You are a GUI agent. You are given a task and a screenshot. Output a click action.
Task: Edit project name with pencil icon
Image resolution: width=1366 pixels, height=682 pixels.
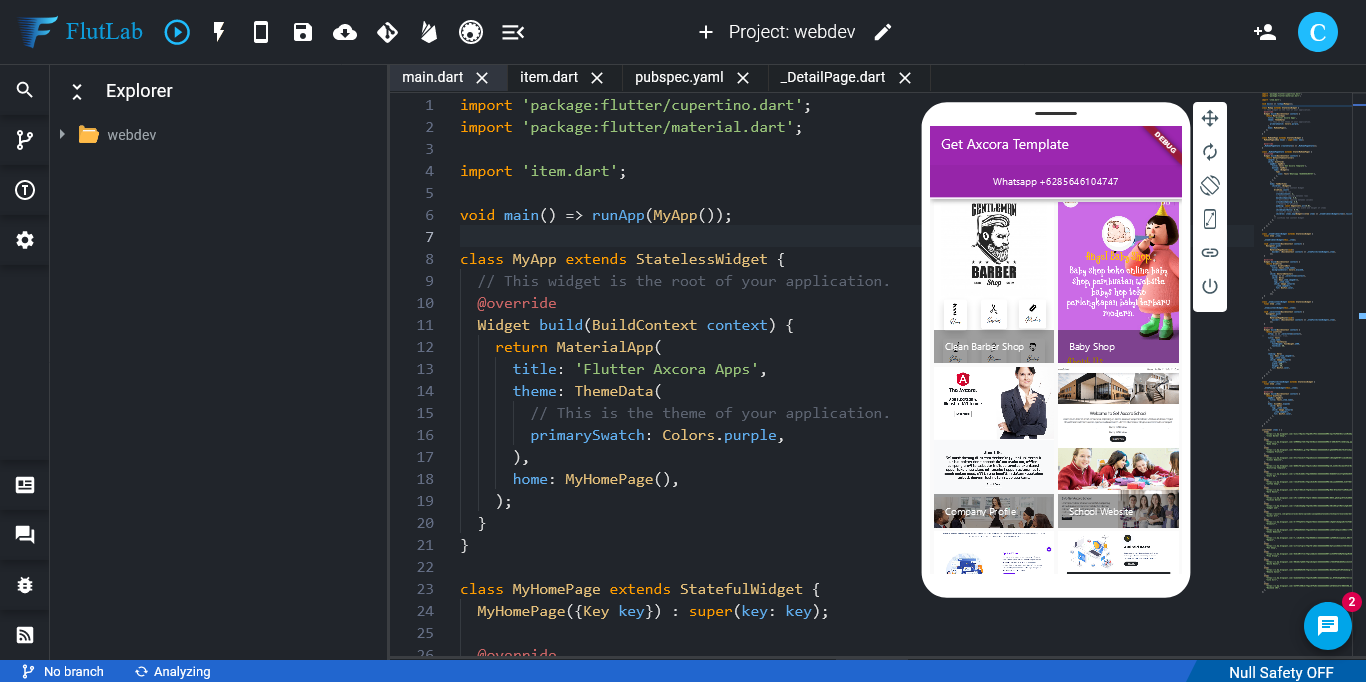pos(882,32)
